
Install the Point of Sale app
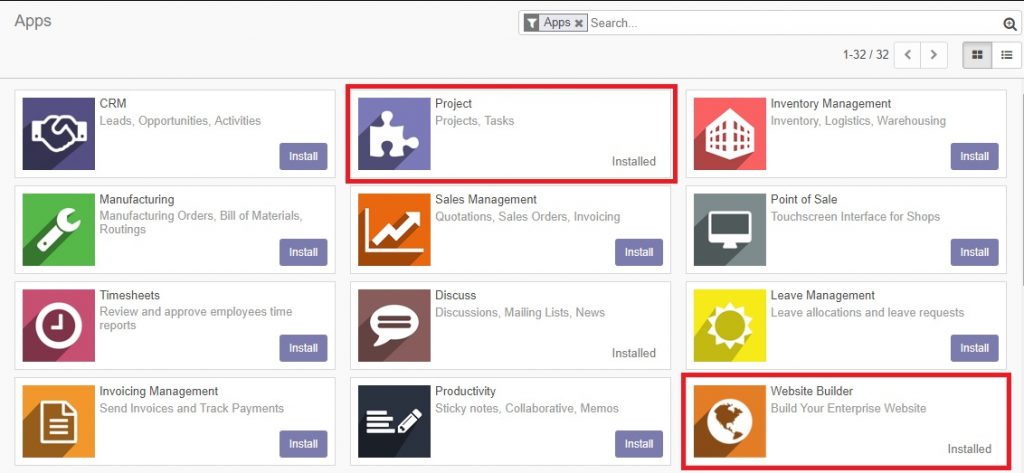point(974,252)
